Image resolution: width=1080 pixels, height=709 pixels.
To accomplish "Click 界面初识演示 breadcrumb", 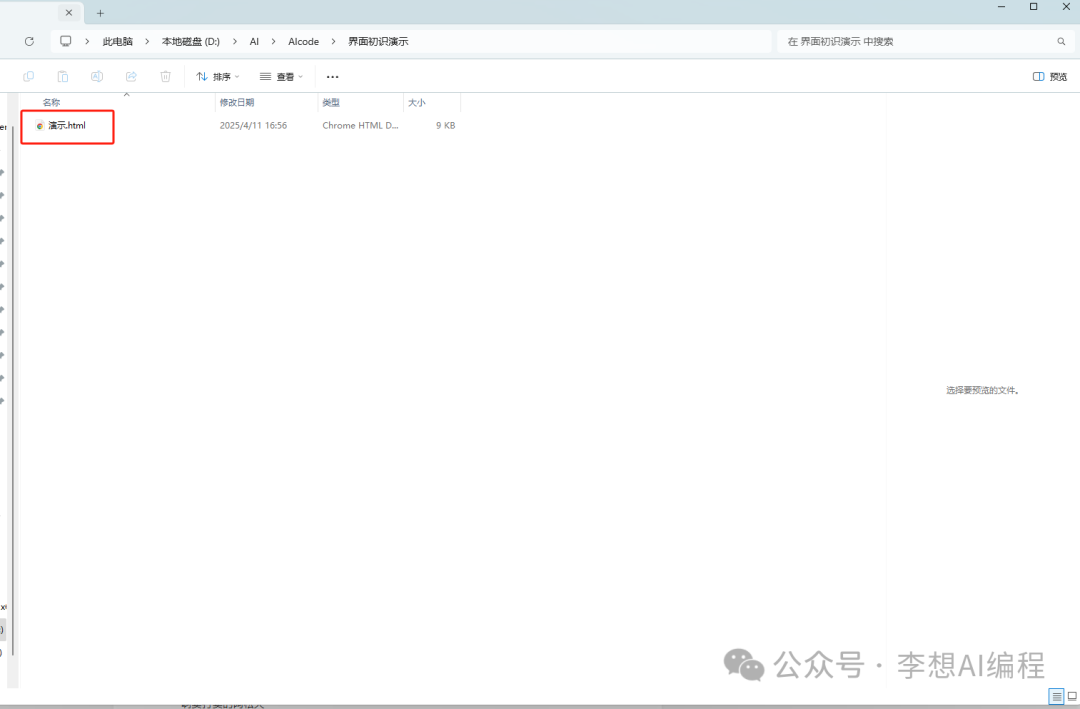I will click(x=378, y=41).
